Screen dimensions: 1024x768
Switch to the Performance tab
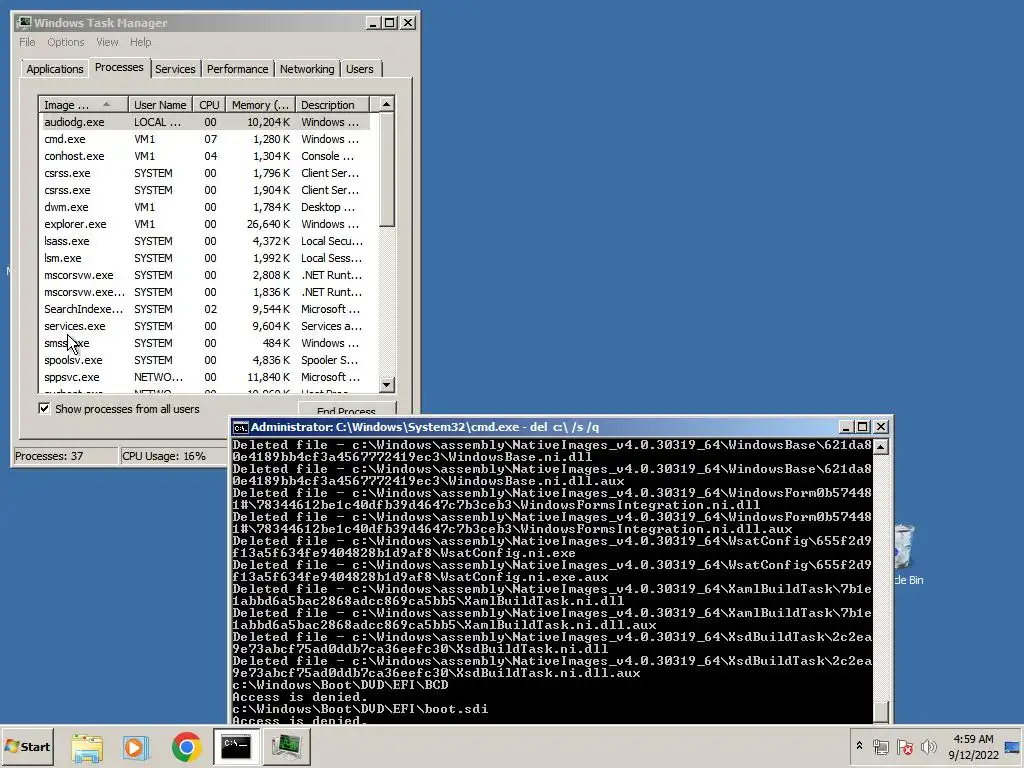[237, 69]
